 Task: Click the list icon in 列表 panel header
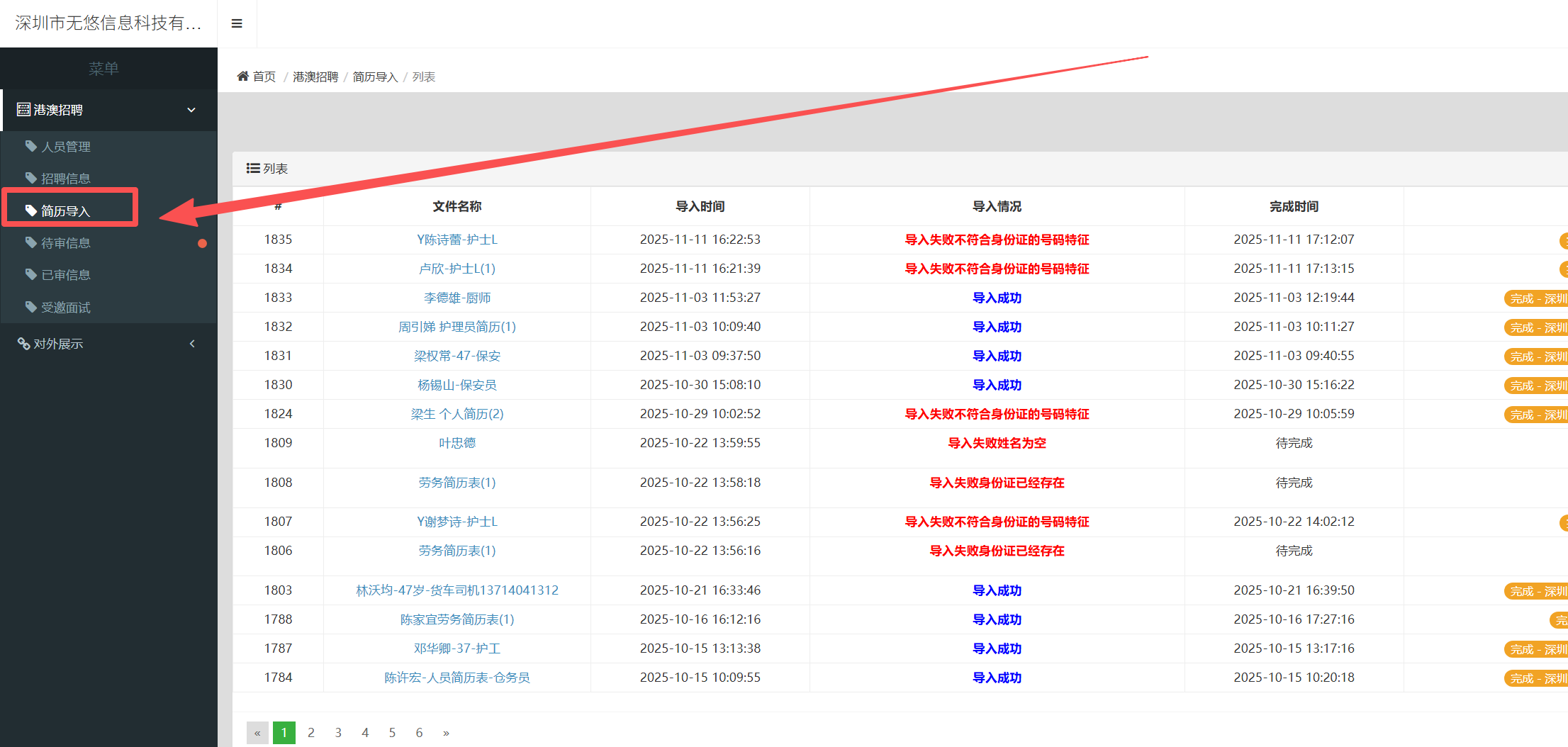pos(252,168)
